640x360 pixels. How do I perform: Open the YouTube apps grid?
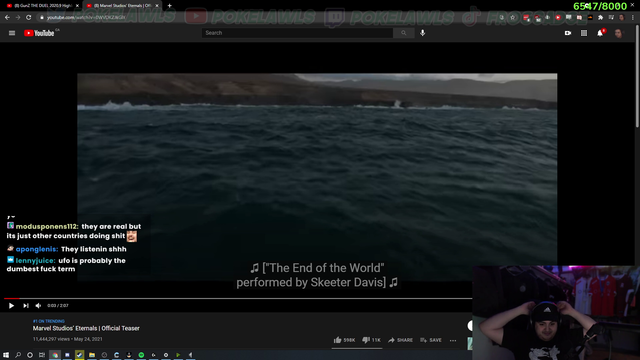[584, 33]
